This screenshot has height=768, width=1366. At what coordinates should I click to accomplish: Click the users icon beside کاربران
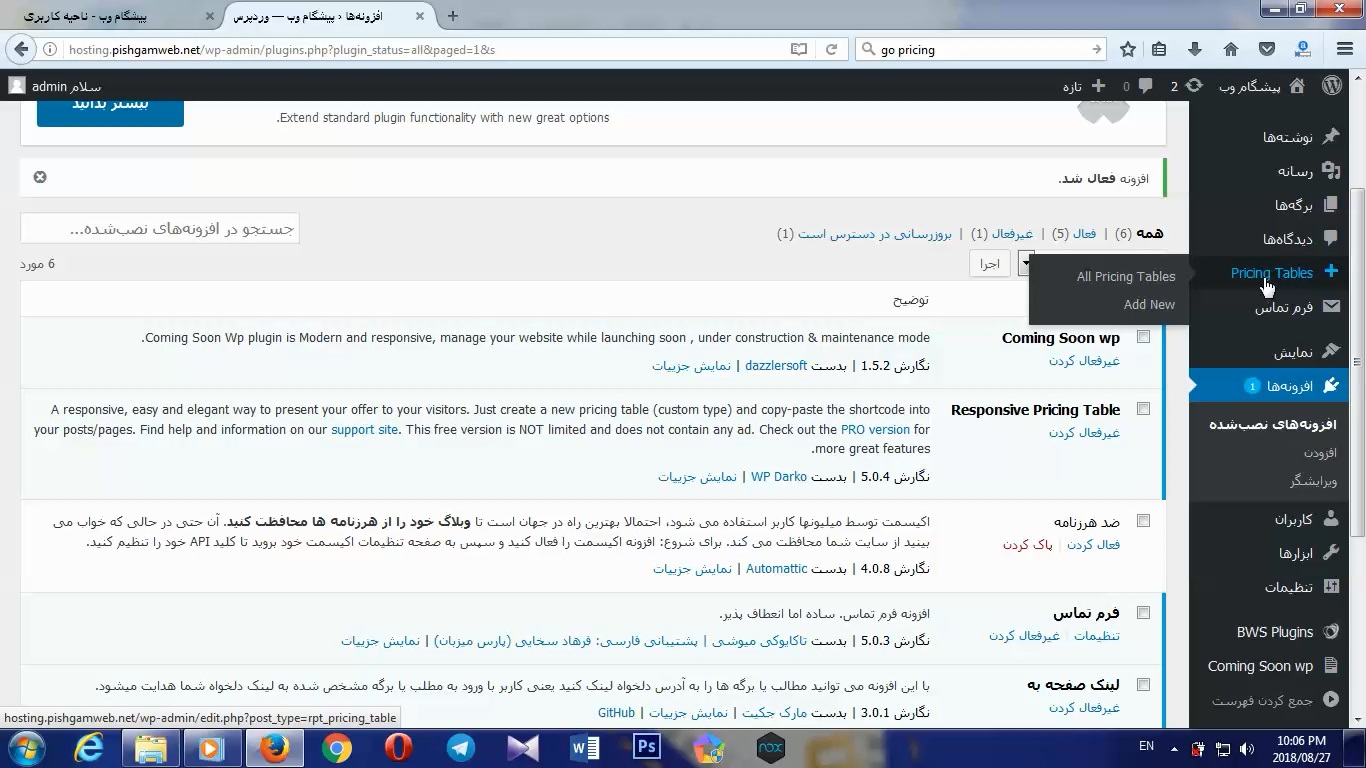click(1331, 519)
